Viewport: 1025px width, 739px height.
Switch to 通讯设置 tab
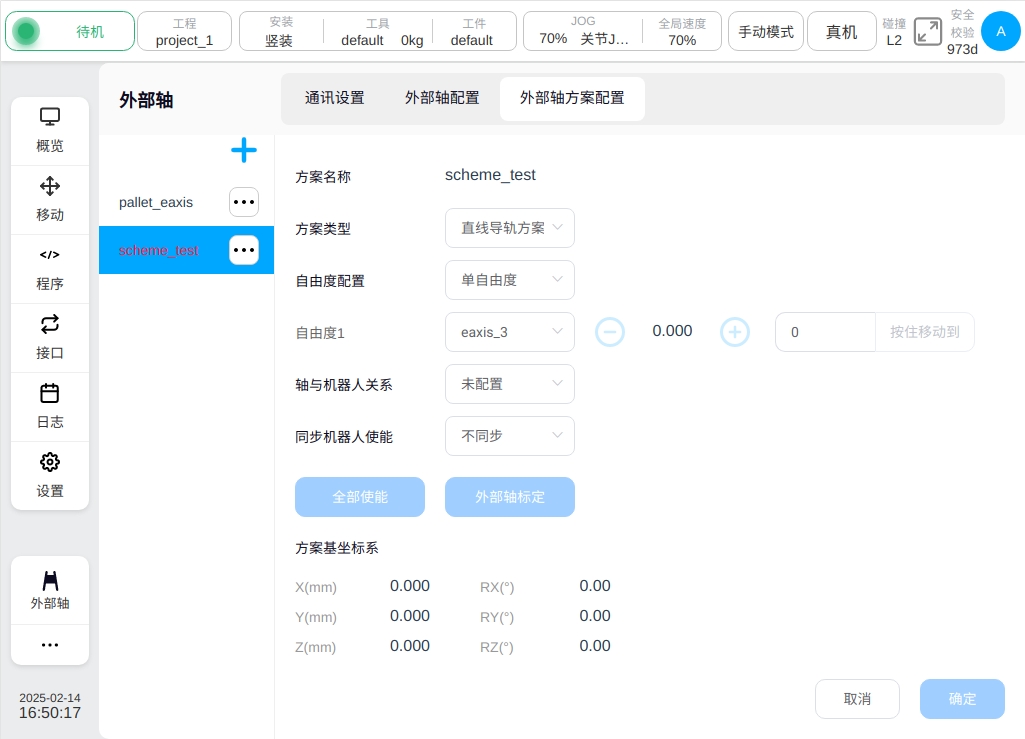(335, 98)
